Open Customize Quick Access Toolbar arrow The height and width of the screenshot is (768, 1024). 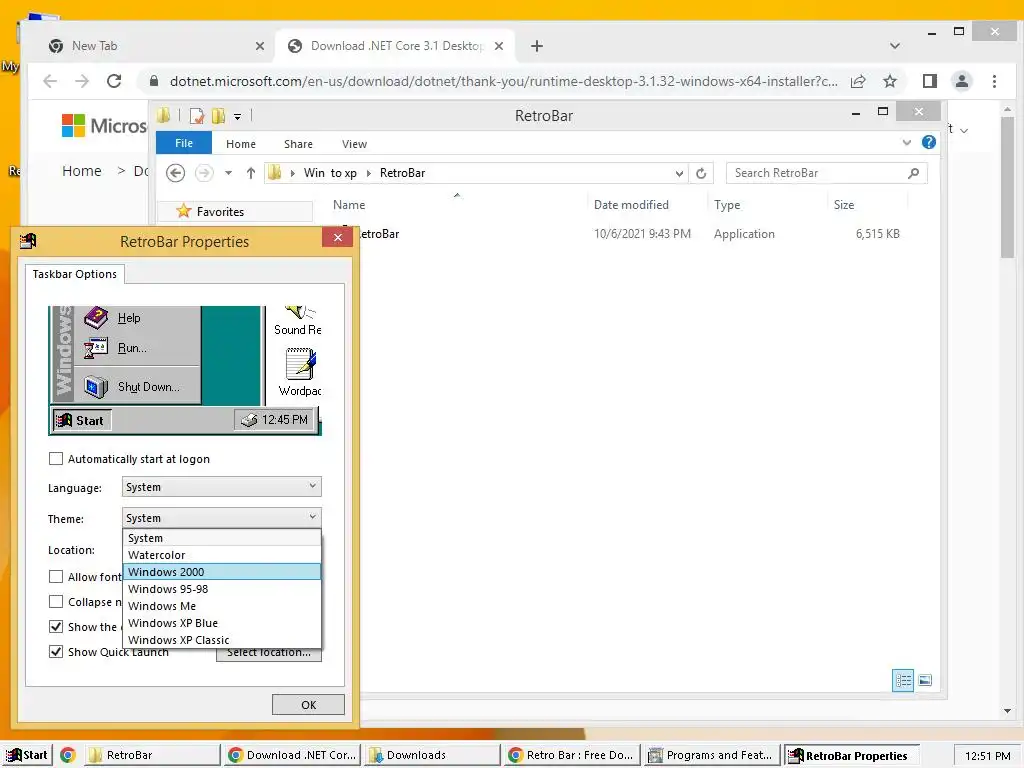pos(238,117)
